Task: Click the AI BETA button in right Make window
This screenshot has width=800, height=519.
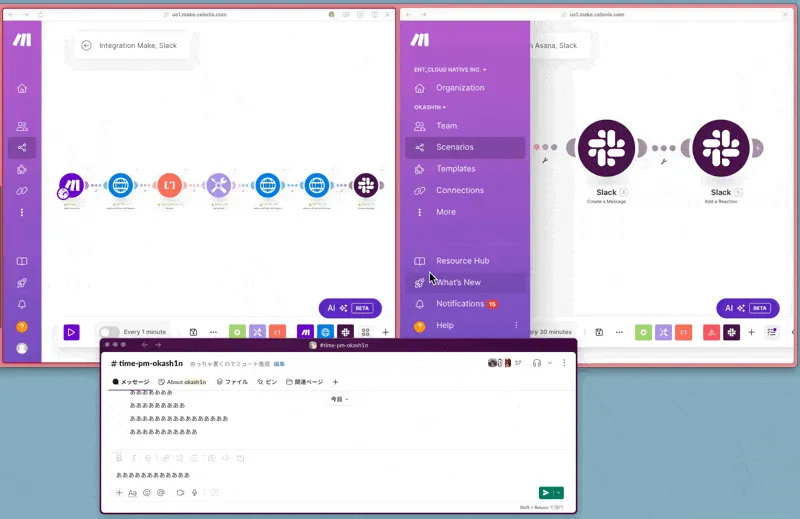Action: click(747, 308)
